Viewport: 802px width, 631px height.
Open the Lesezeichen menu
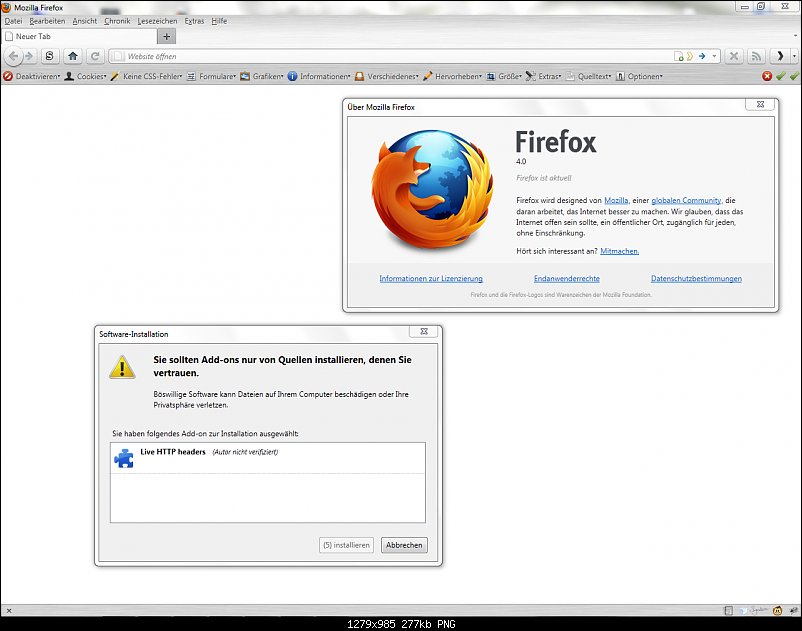click(x=157, y=21)
